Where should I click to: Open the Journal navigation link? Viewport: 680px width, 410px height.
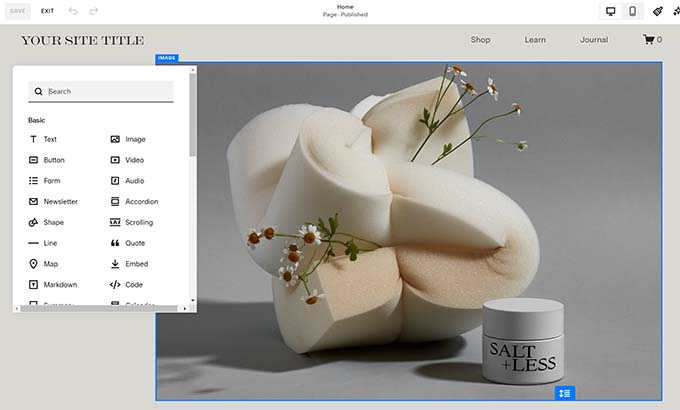tap(593, 40)
